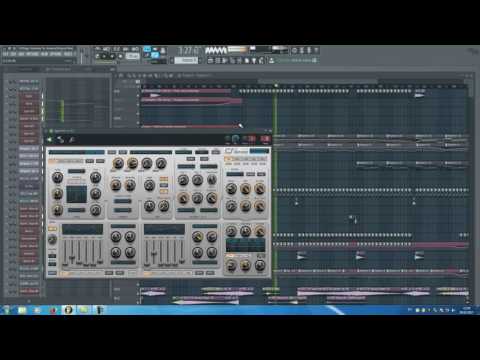Click the tempo display in transport panel
480x360 pixels.
[132, 56]
